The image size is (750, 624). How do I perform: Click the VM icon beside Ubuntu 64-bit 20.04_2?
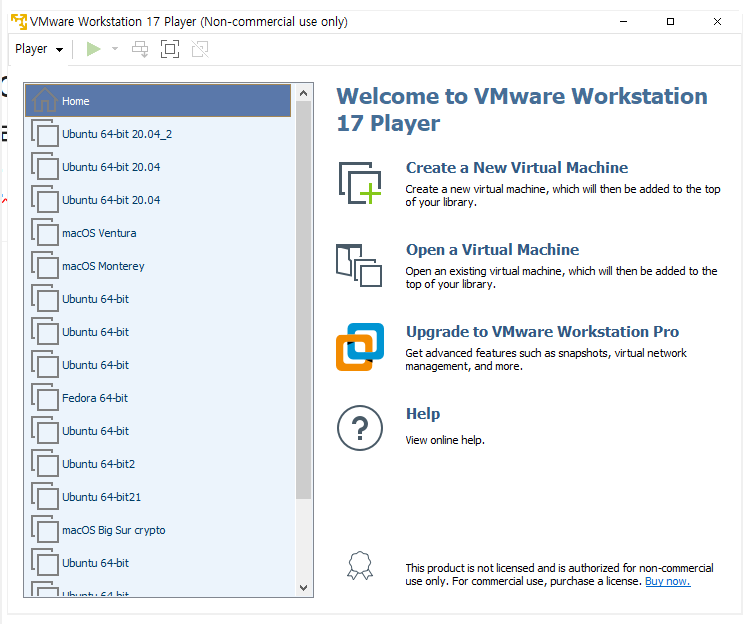[x=45, y=133]
